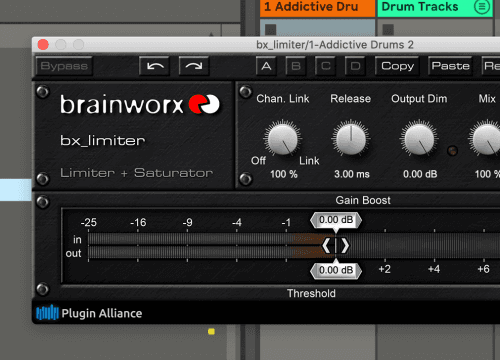500x360 pixels.
Task: Click the redo arrow button
Action: pyautogui.click(x=194, y=66)
